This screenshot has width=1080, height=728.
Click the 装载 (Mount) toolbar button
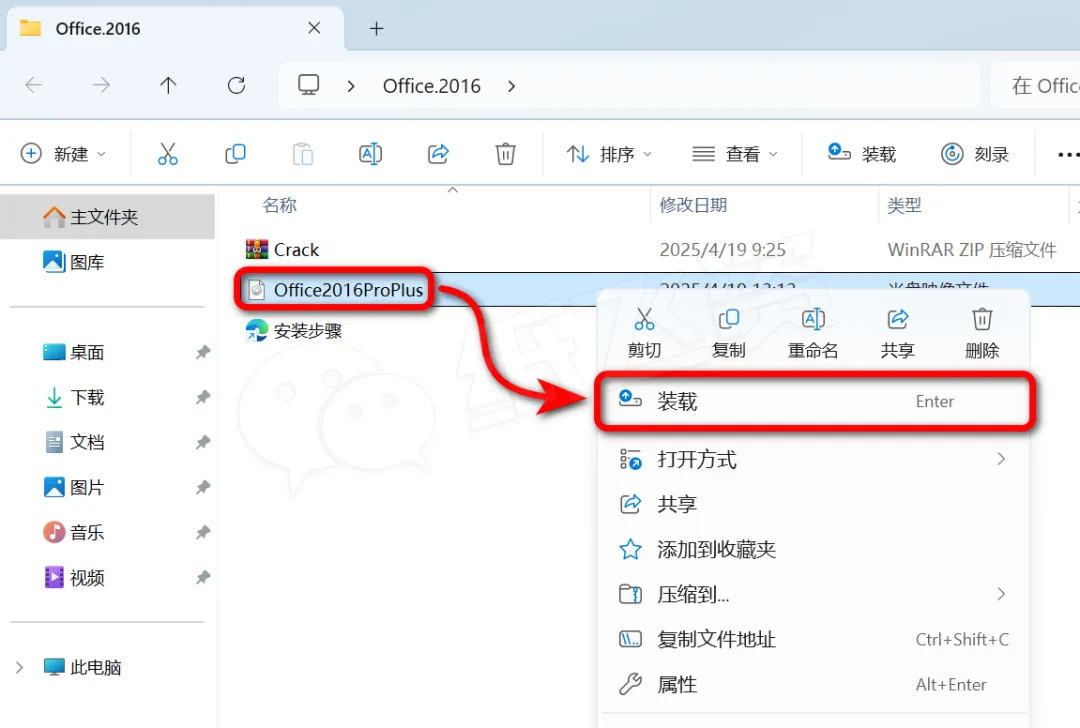[x=861, y=154]
